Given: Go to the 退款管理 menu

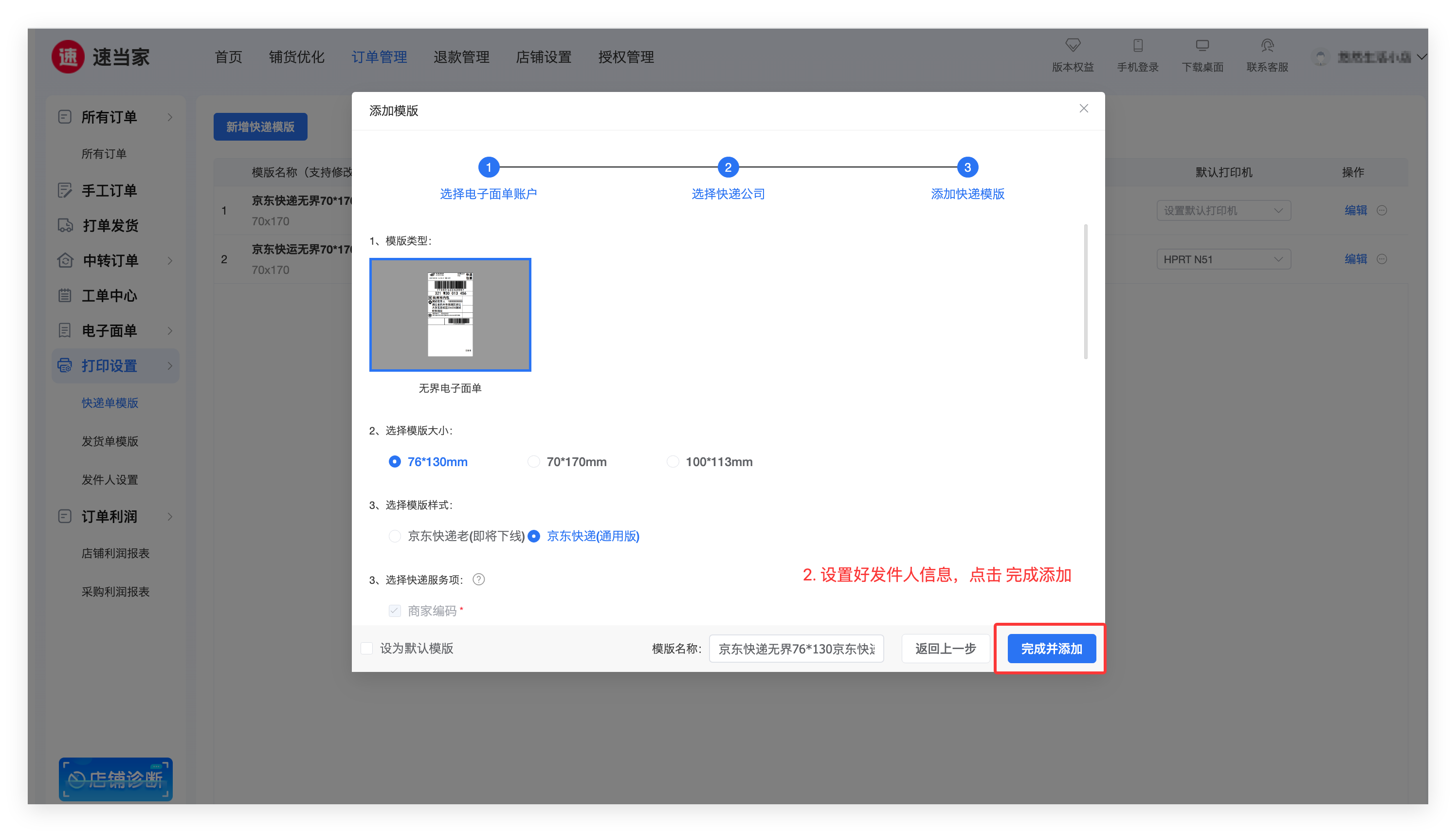Looking at the screenshot, I should pyautogui.click(x=461, y=57).
